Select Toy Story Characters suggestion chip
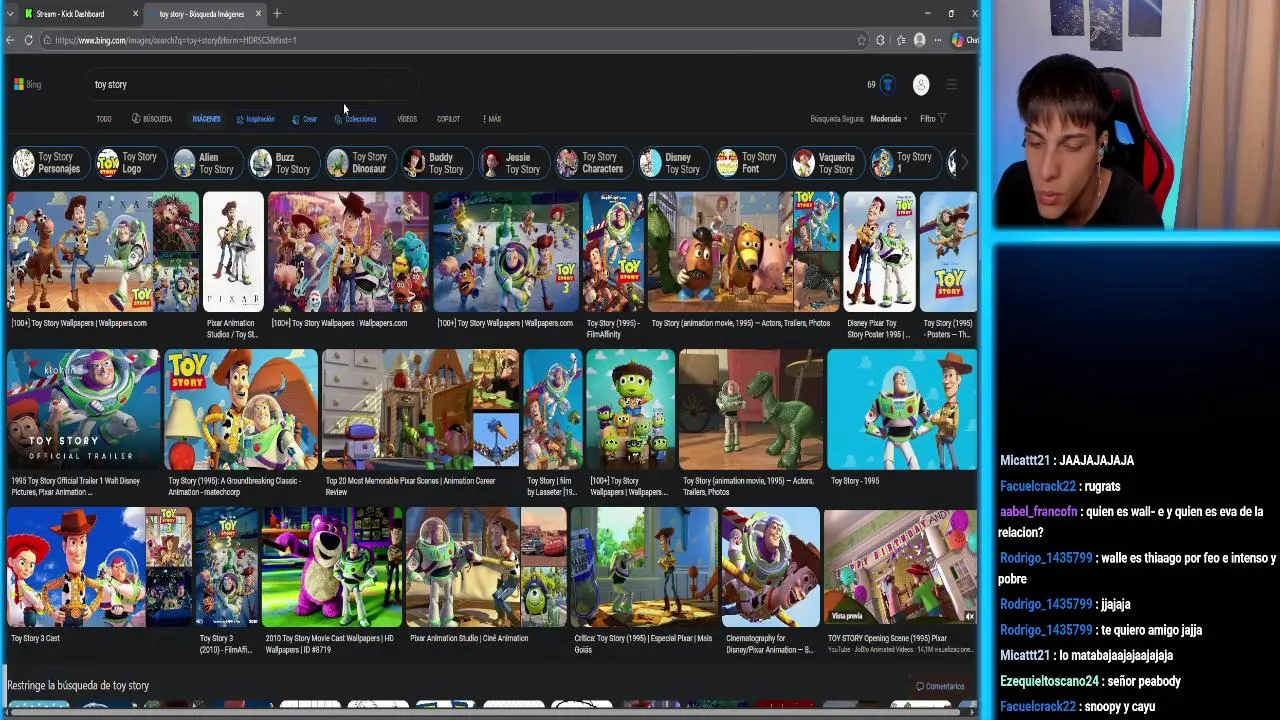The width and height of the screenshot is (1280, 720). [x=592, y=163]
